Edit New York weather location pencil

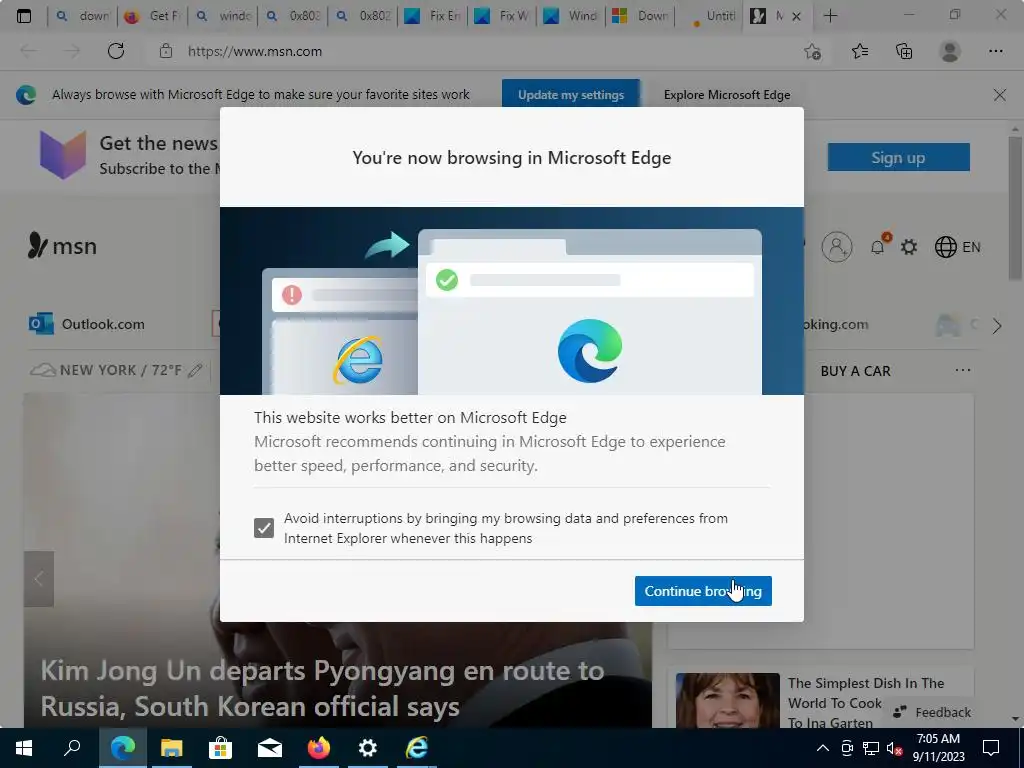pos(195,370)
